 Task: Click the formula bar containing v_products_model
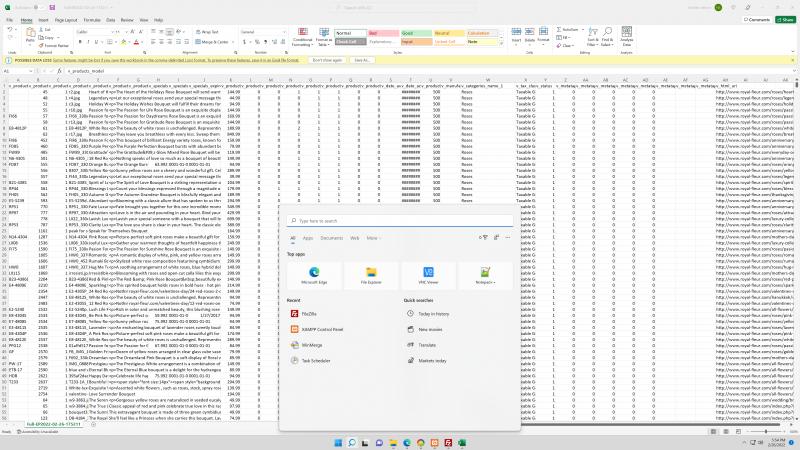429,71
